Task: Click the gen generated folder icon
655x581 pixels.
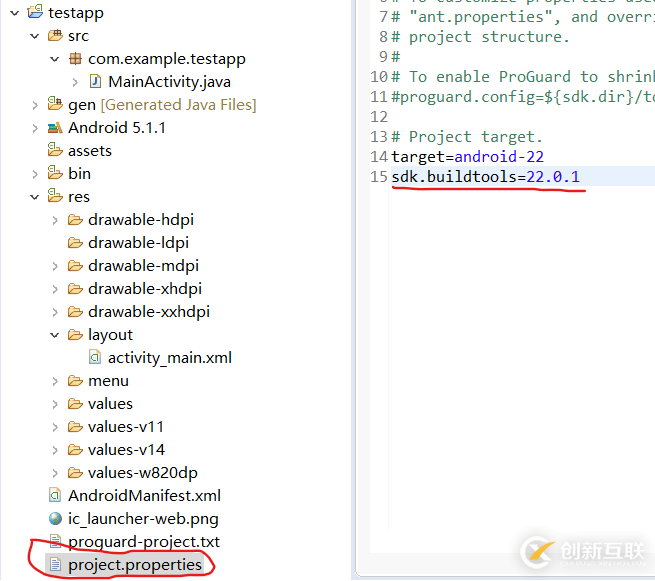Action: click(x=55, y=104)
